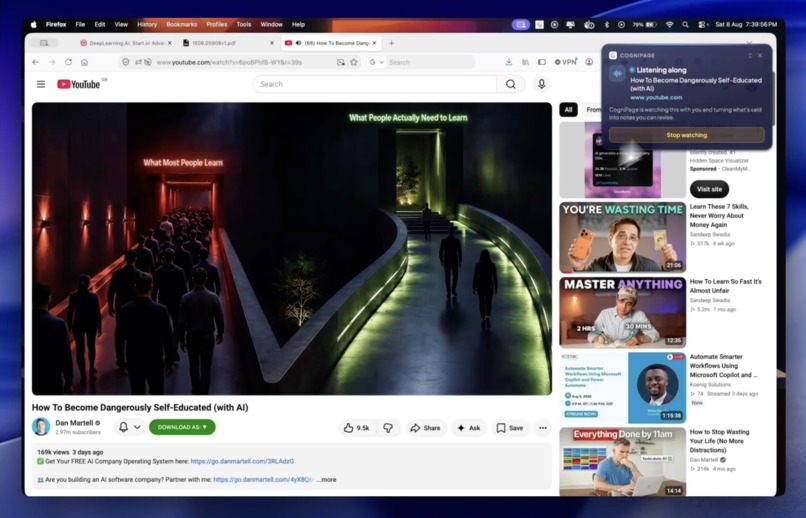This screenshot has height=518, width=806.
Task: Like the video with thumbs up
Action: 357,428
